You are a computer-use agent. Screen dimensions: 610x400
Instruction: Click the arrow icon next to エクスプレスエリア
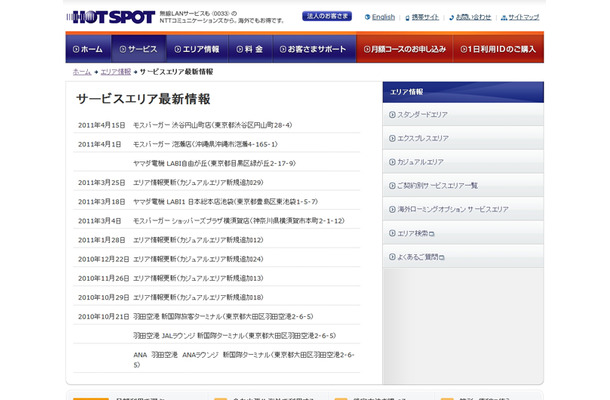[x=392, y=139]
